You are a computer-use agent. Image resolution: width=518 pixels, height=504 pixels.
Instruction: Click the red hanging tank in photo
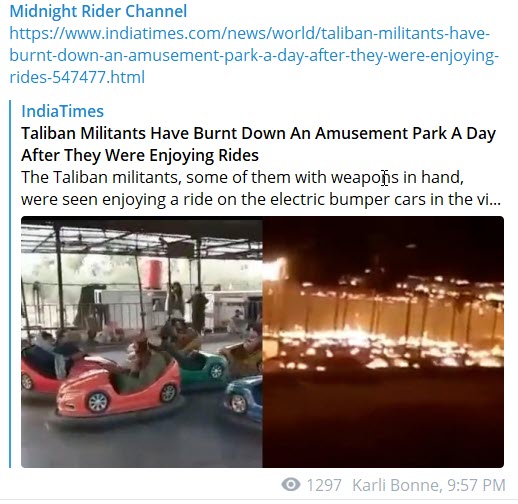tap(153, 274)
